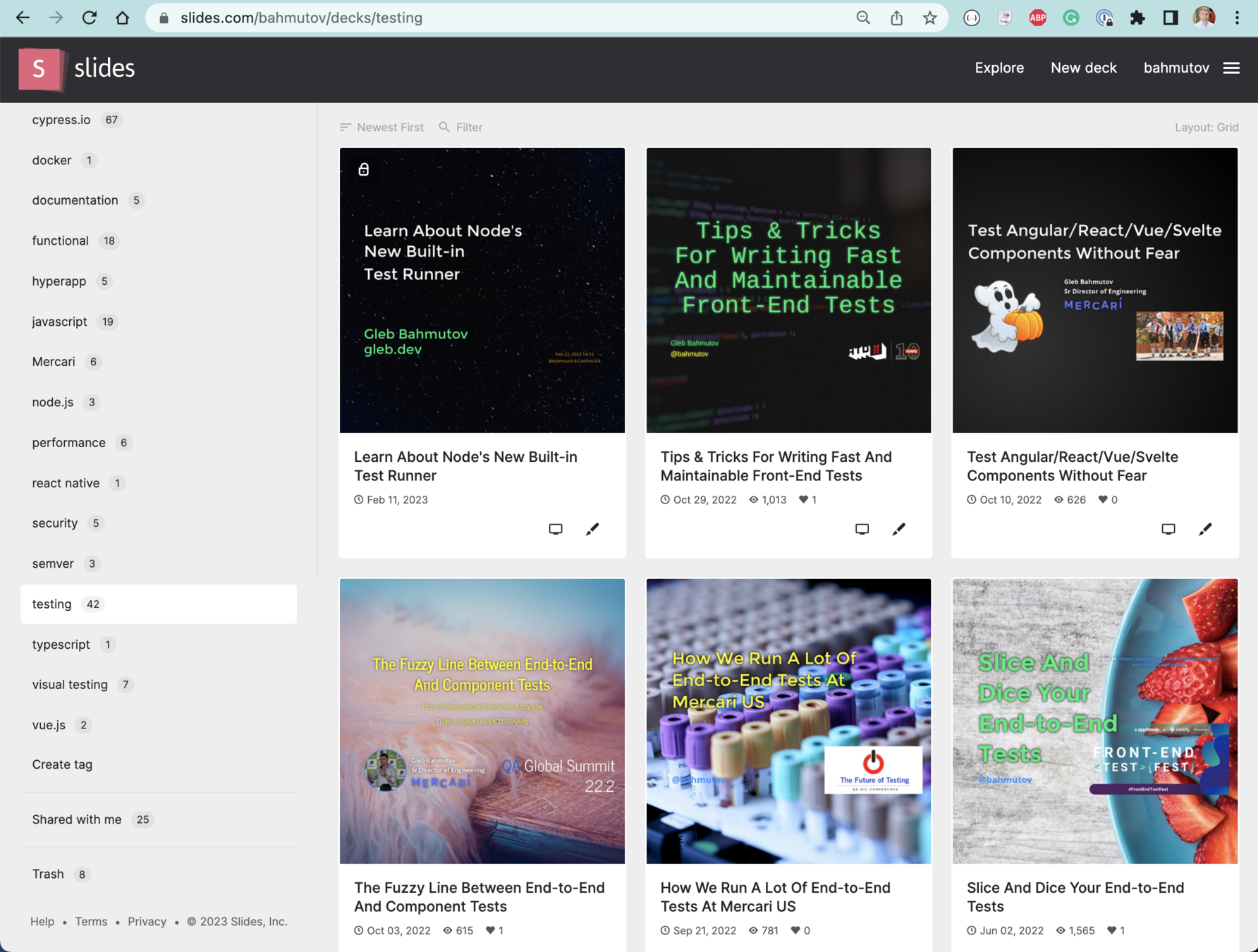Screen dimensions: 1258x952
Task: Open Shared with me decks
Action: pos(159,819)
